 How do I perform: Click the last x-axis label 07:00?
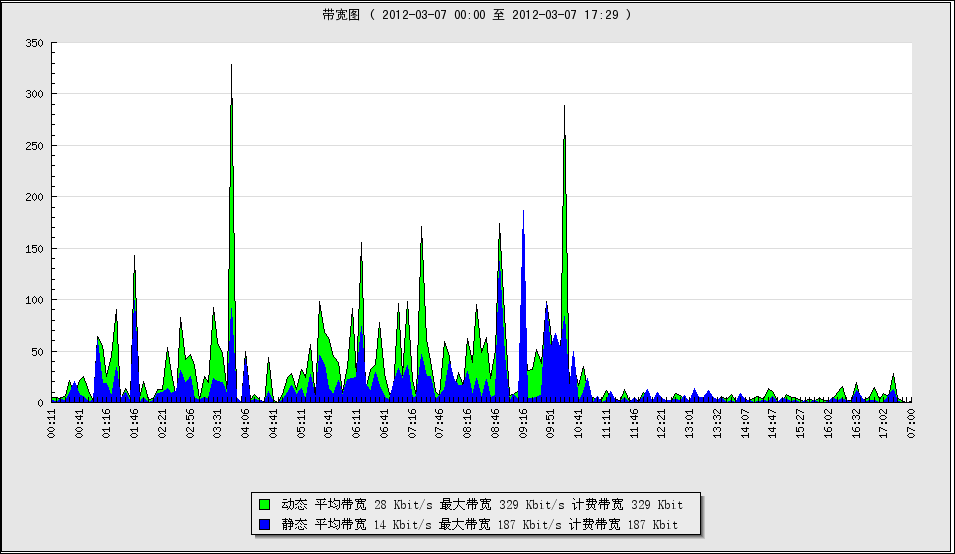911,423
